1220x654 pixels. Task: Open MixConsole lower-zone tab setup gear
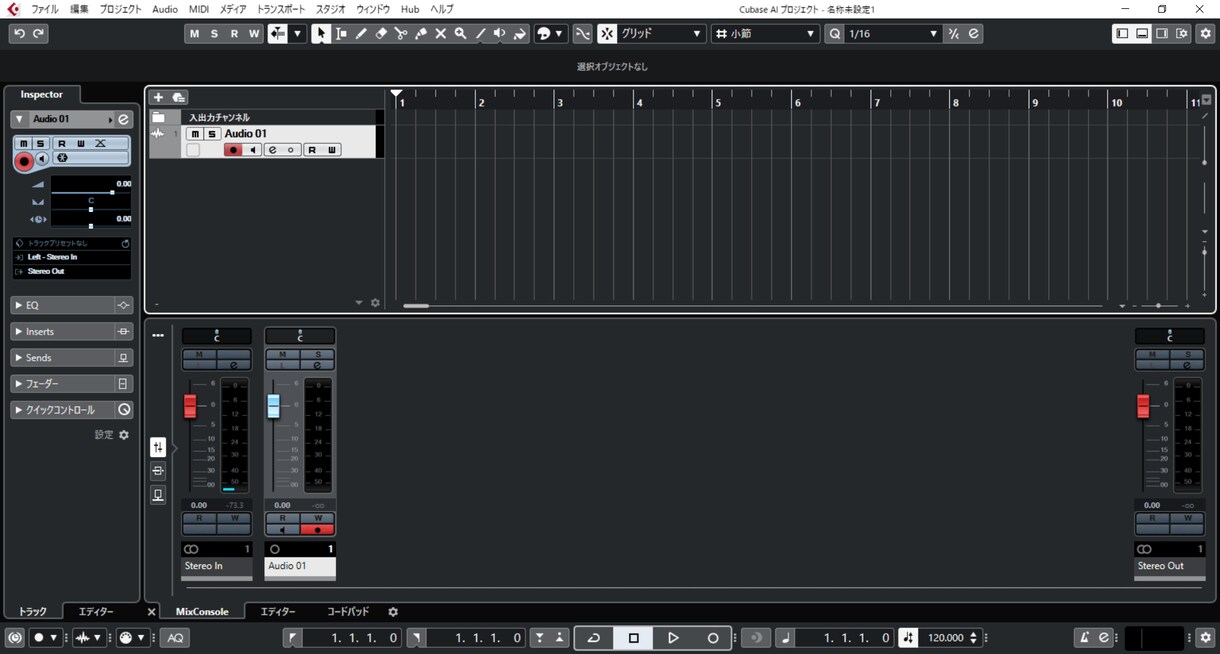(x=393, y=612)
